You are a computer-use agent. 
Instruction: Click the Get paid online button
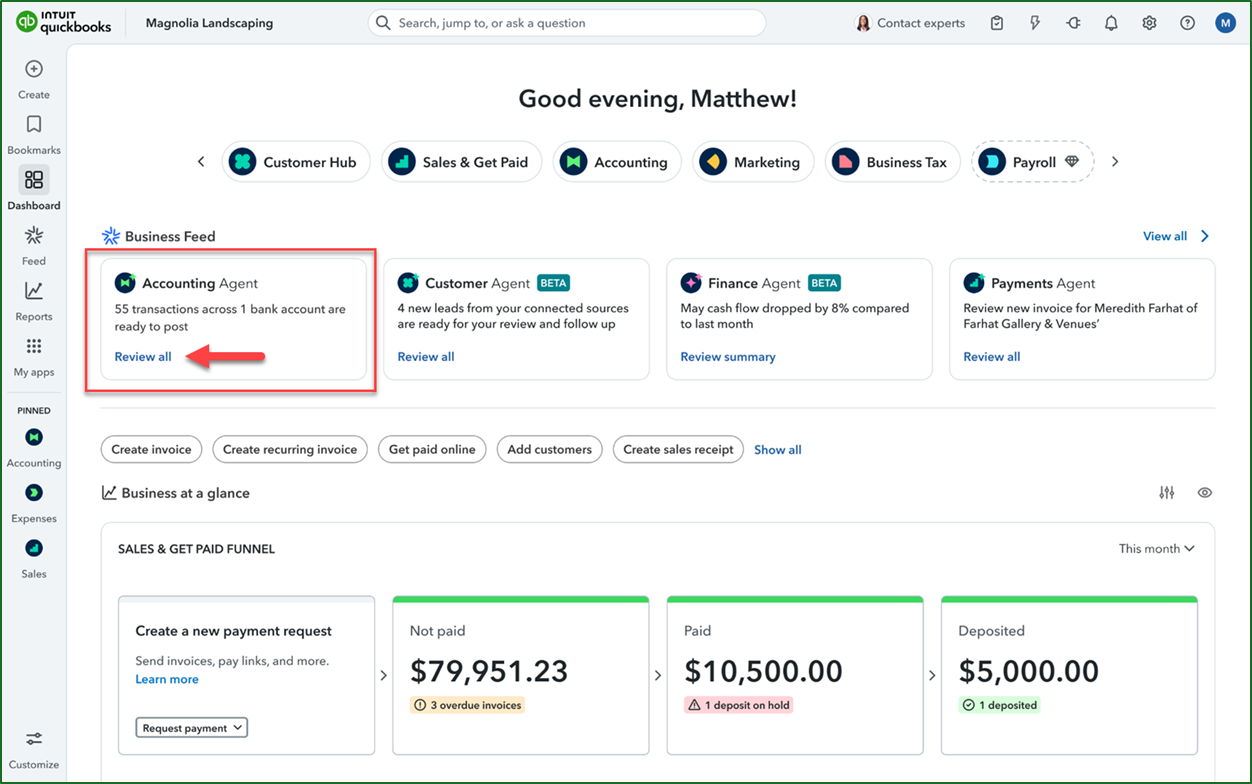pos(432,449)
